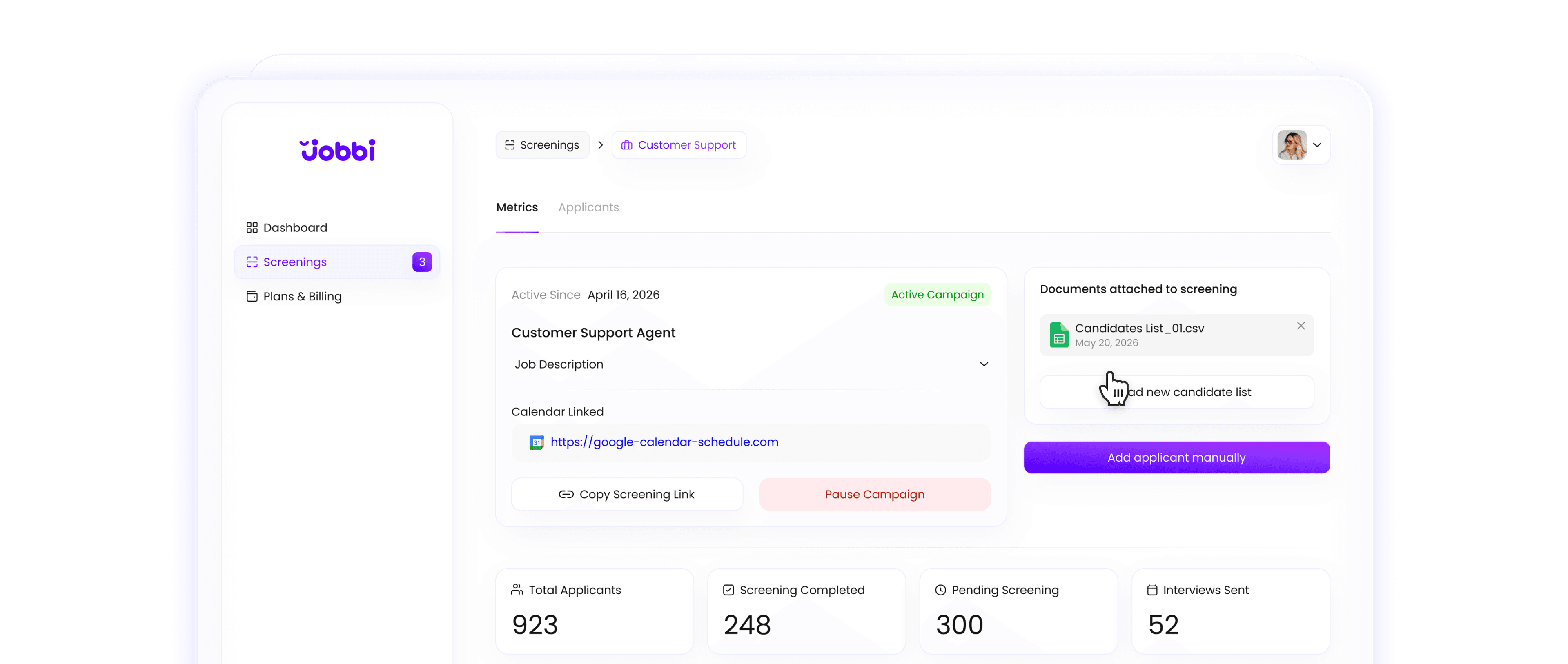Remove the Candidates List_01.csv document
1568x664 pixels.
[x=1300, y=326]
